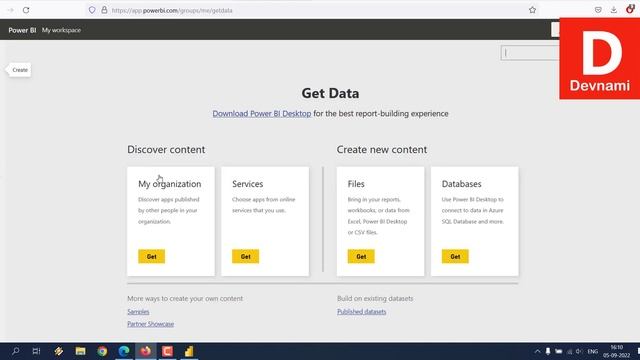Click Get under Services

click(x=245, y=256)
